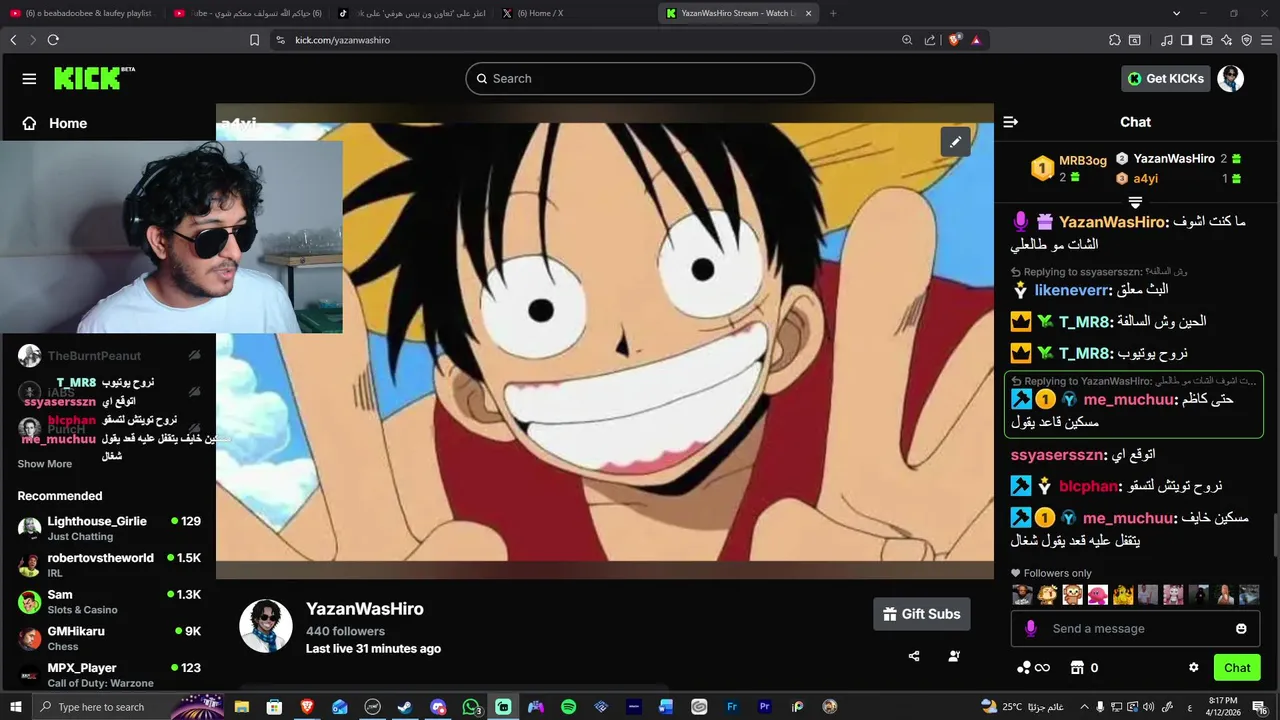Click username ssyasersszn in chat

pos(1056,455)
